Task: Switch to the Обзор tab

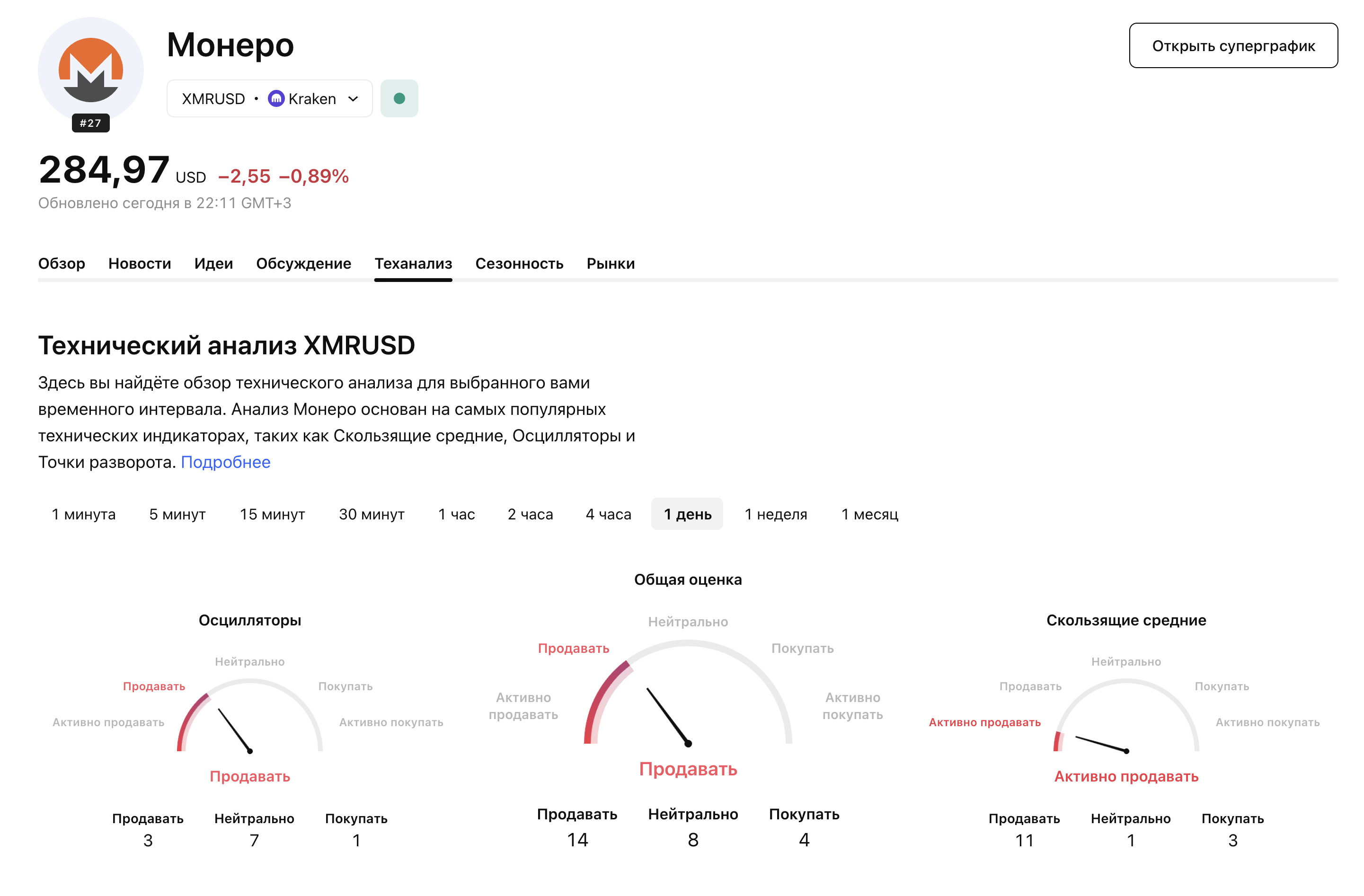Action: [62, 264]
